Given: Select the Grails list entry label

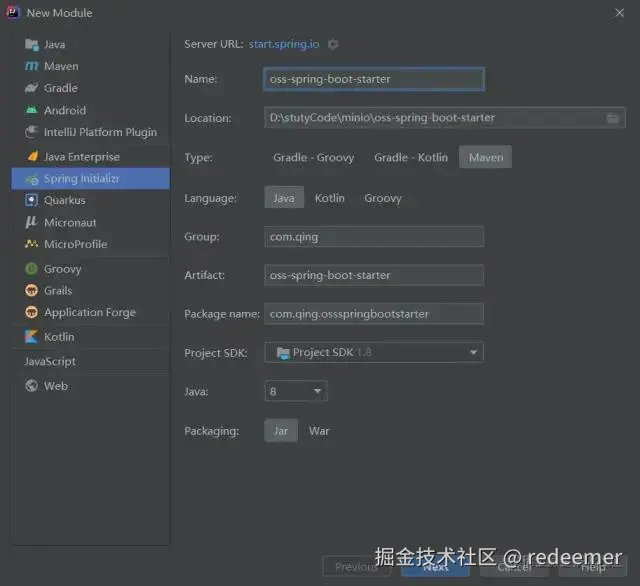Looking at the screenshot, I should [x=58, y=291].
